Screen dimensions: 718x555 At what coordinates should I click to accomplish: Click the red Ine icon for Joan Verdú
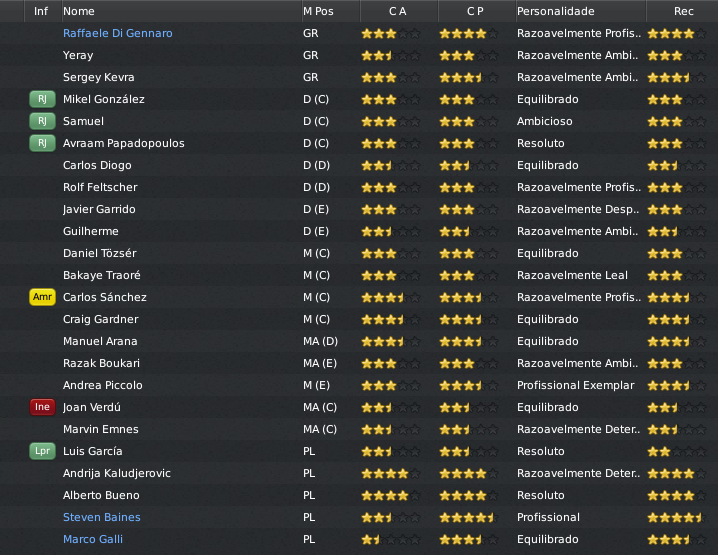tap(42, 407)
